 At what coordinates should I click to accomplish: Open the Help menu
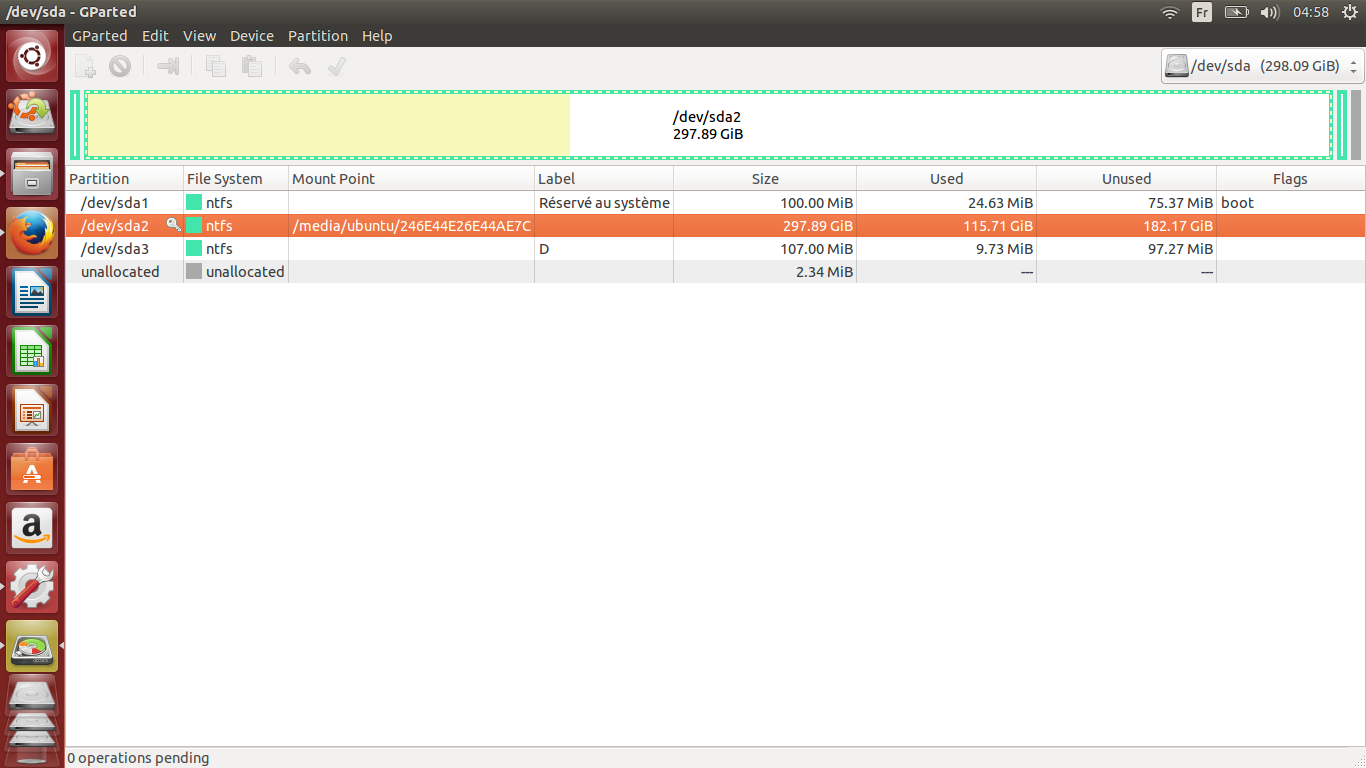[377, 35]
